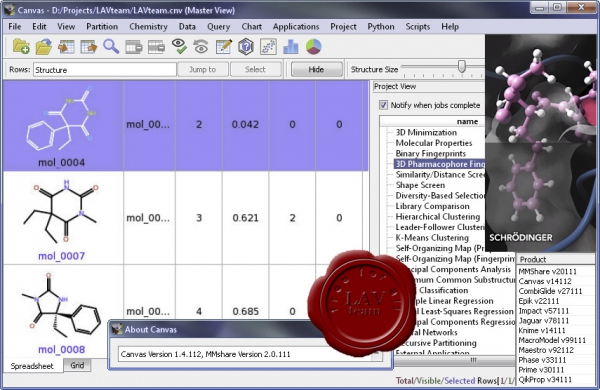The width and height of the screenshot is (600, 390).
Task: Select Binary Fingerprints tree item
Action: click(430, 153)
